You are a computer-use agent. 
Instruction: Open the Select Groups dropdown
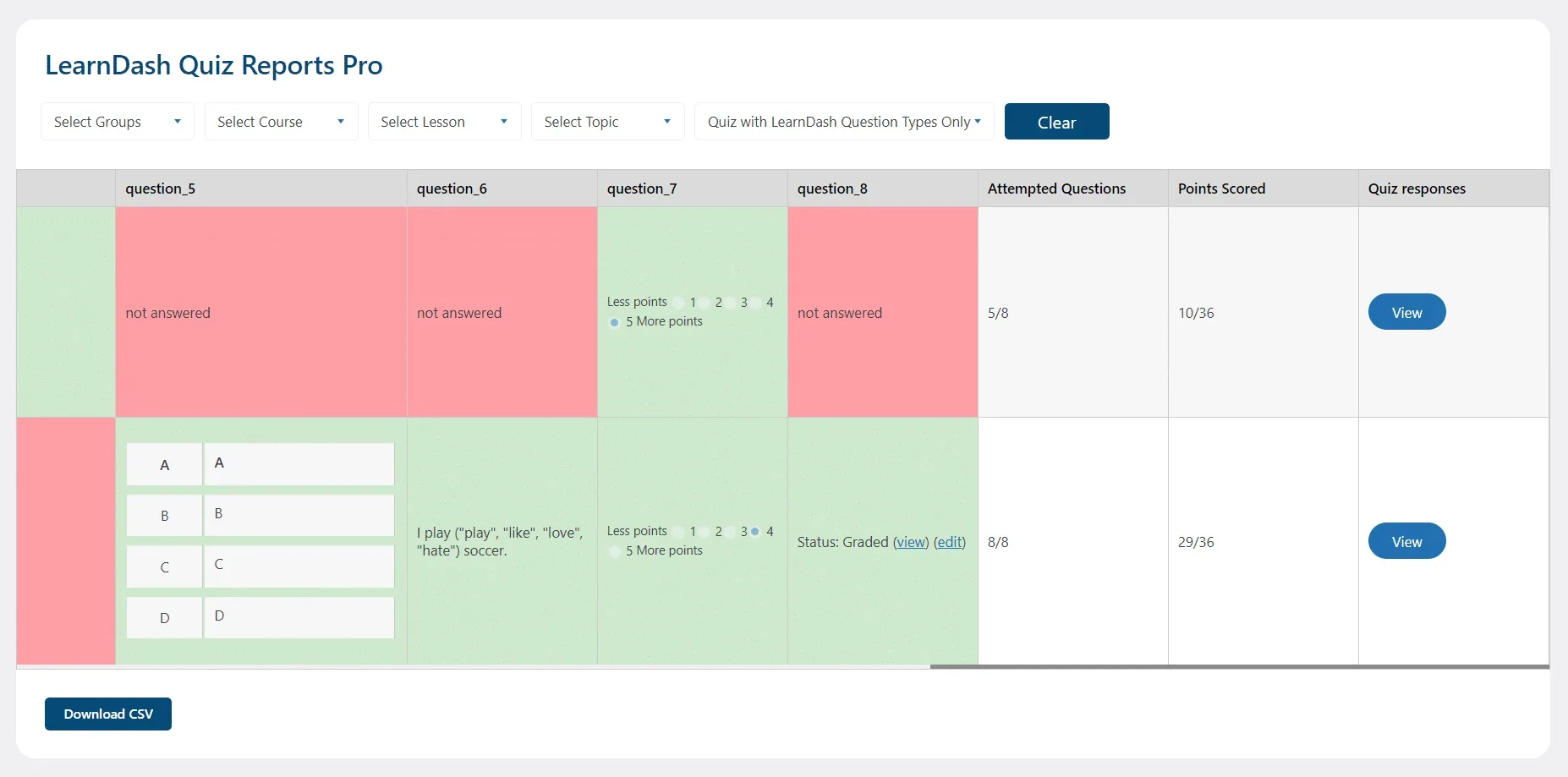(x=116, y=121)
